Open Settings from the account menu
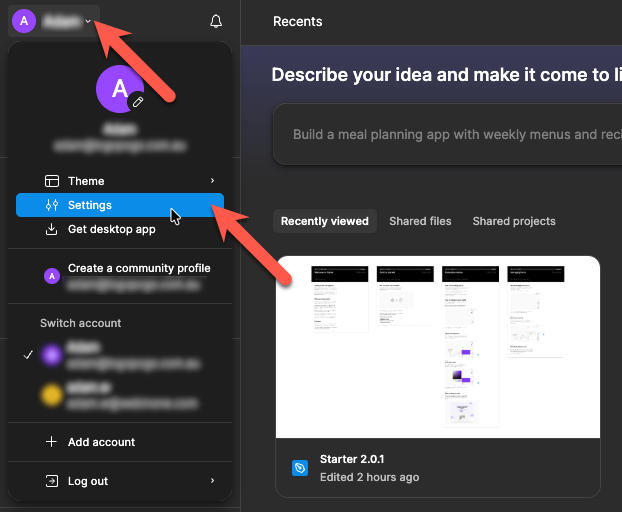Screen dimensions: 622x512 [120, 205]
